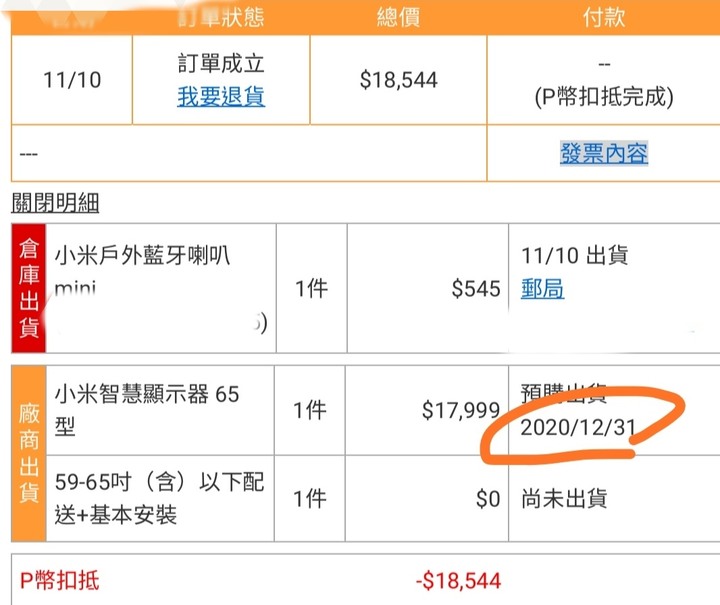Image resolution: width=720 pixels, height=605 pixels.
Task: Click the 我要退貨 return link
Action: [221, 96]
